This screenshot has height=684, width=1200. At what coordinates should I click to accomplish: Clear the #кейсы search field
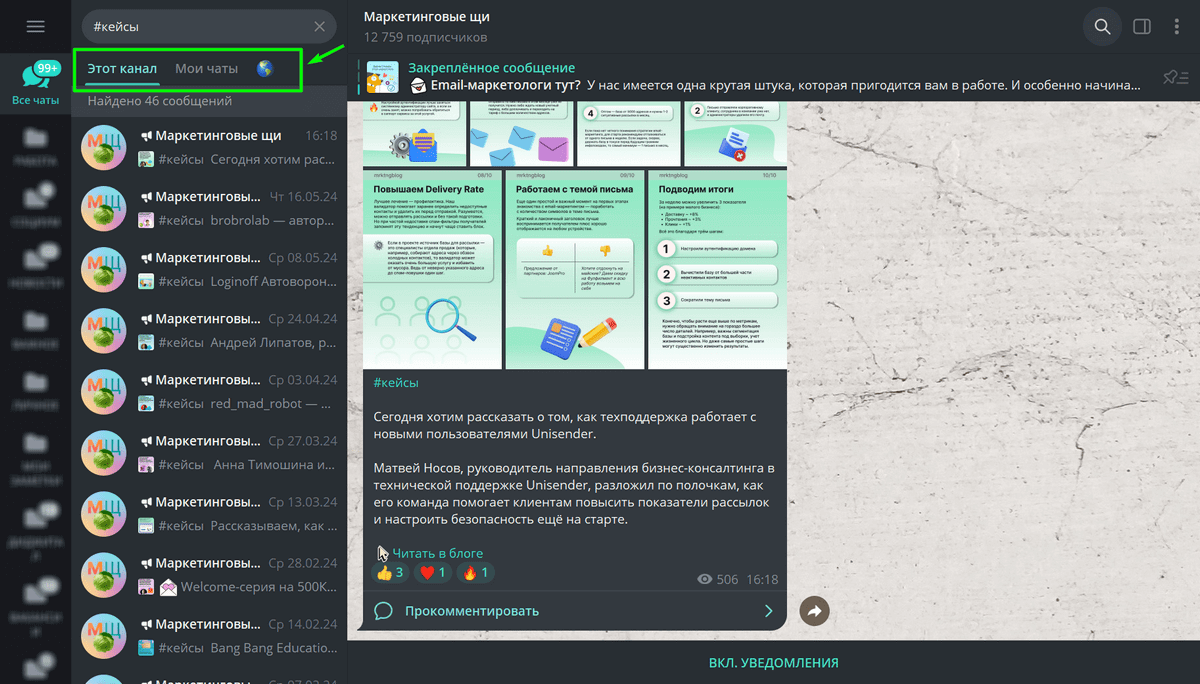coord(319,27)
